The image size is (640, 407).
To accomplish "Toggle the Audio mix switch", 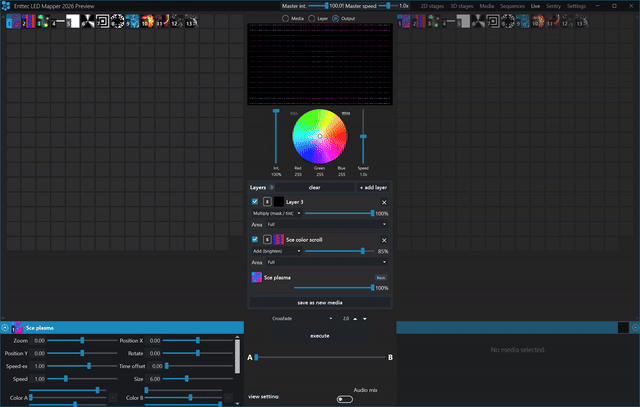I will tap(345, 399).
